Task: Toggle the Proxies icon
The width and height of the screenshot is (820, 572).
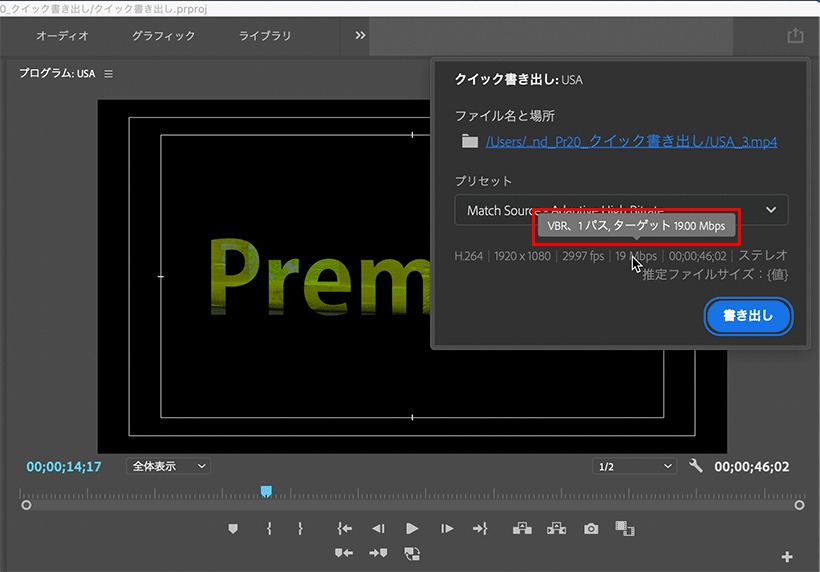Action: (412, 553)
